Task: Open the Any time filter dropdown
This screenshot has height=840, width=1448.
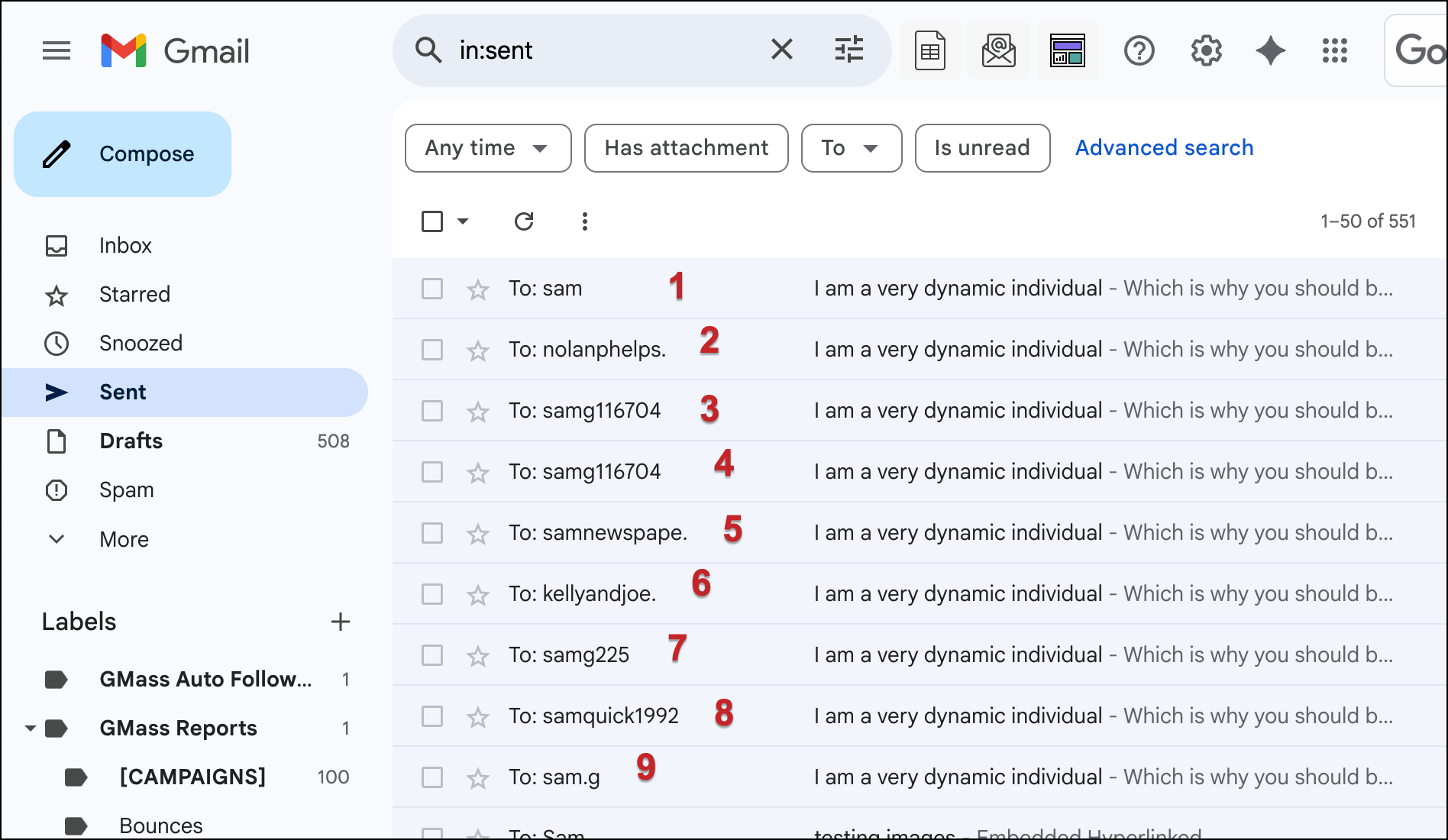Action: tap(488, 148)
